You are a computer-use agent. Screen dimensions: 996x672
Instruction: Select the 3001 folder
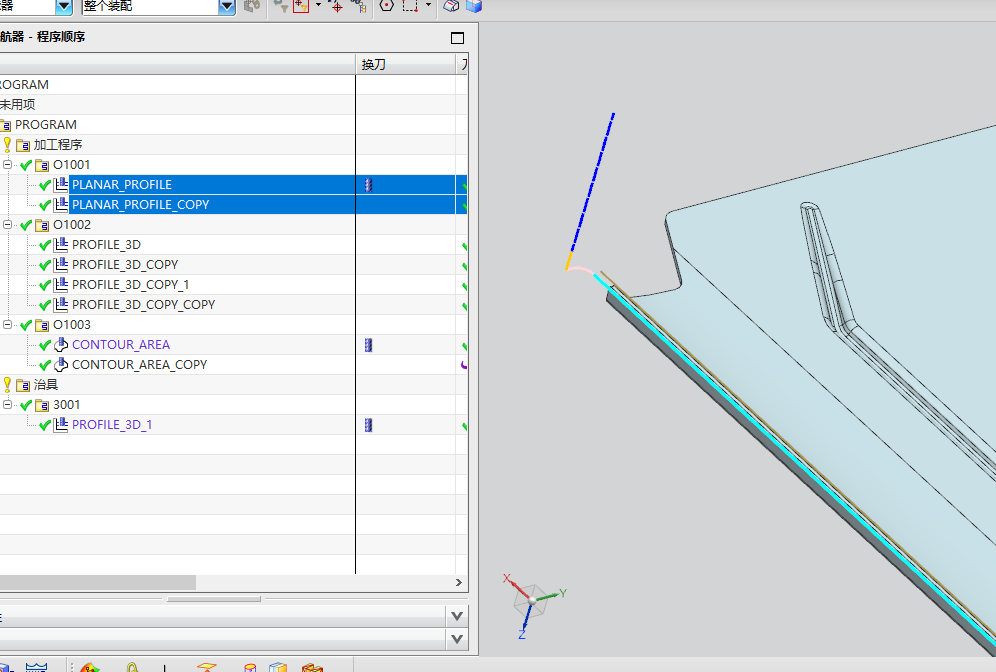(x=67, y=405)
